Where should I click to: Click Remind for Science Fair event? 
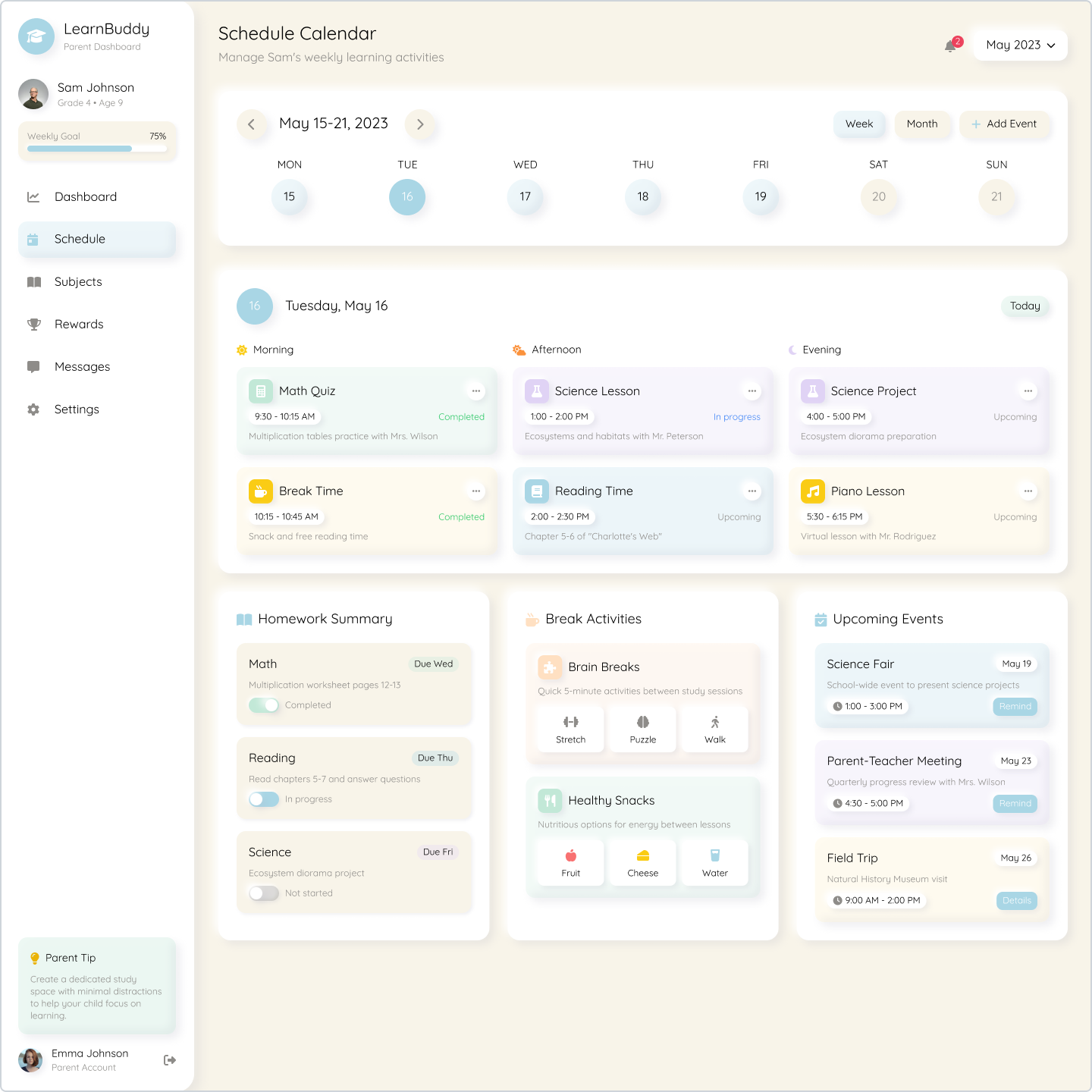click(x=1015, y=707)
